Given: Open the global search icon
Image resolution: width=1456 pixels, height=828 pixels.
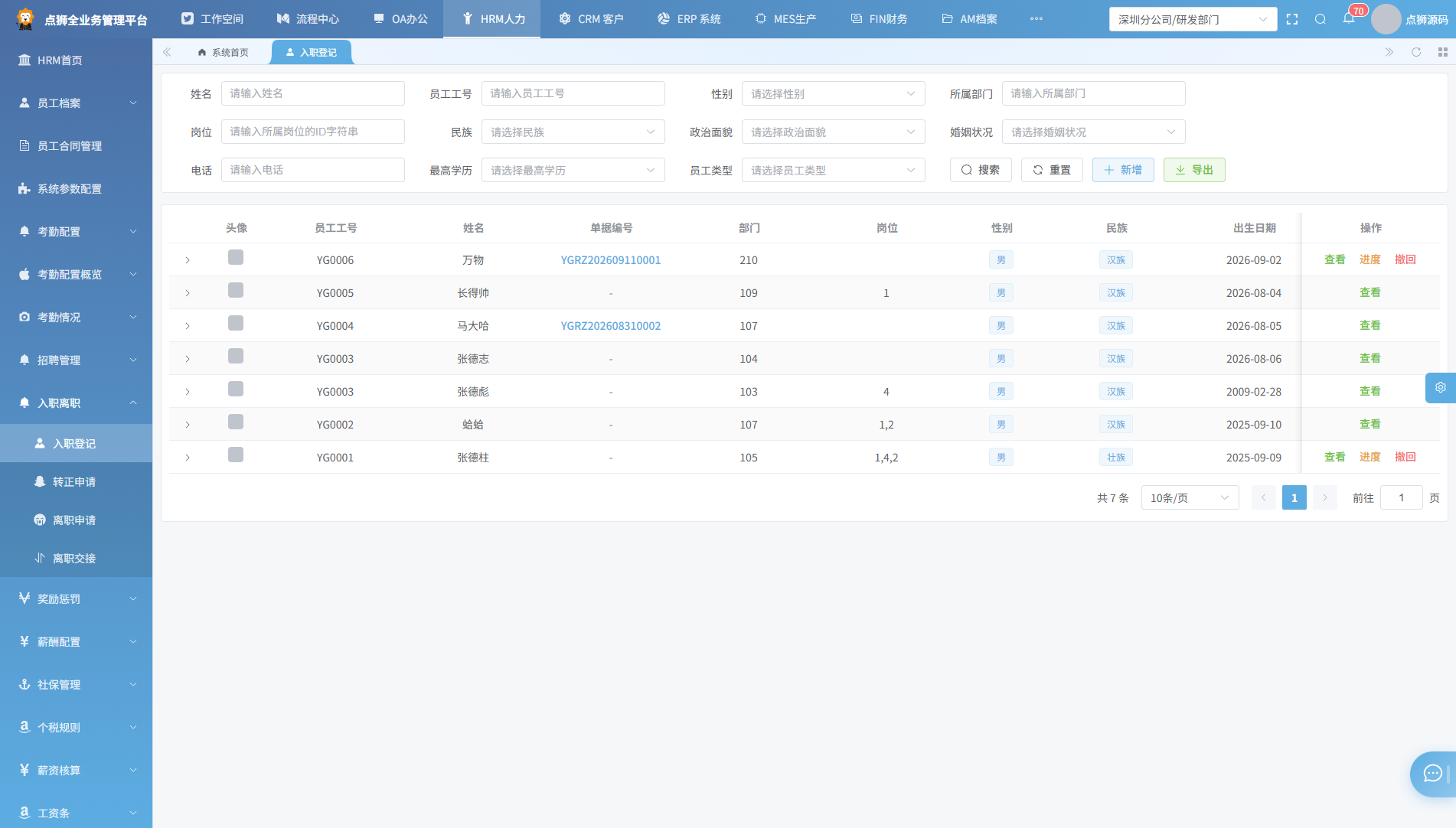Looking at the screenshot, I should [x=1321, y=19].
